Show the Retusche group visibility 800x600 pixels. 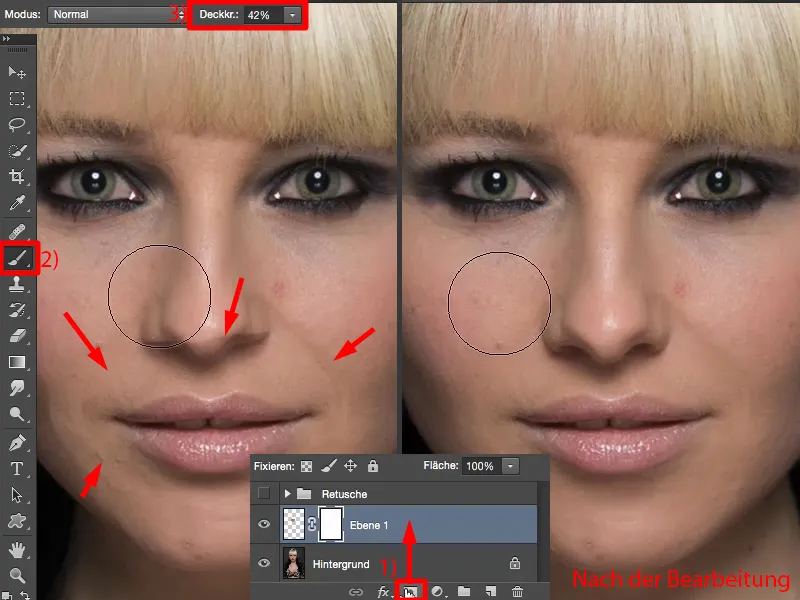[x=264, y=492]
